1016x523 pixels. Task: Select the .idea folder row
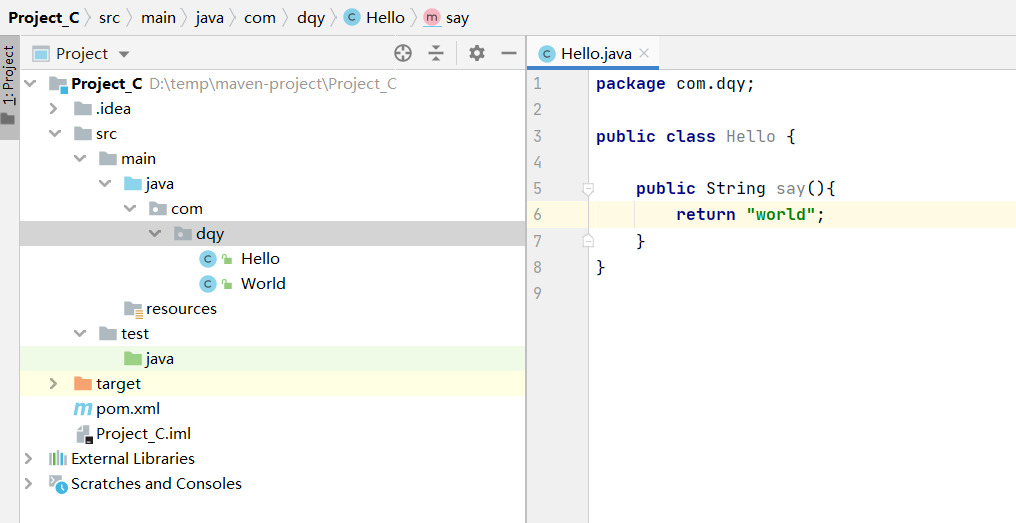(272, 109)
